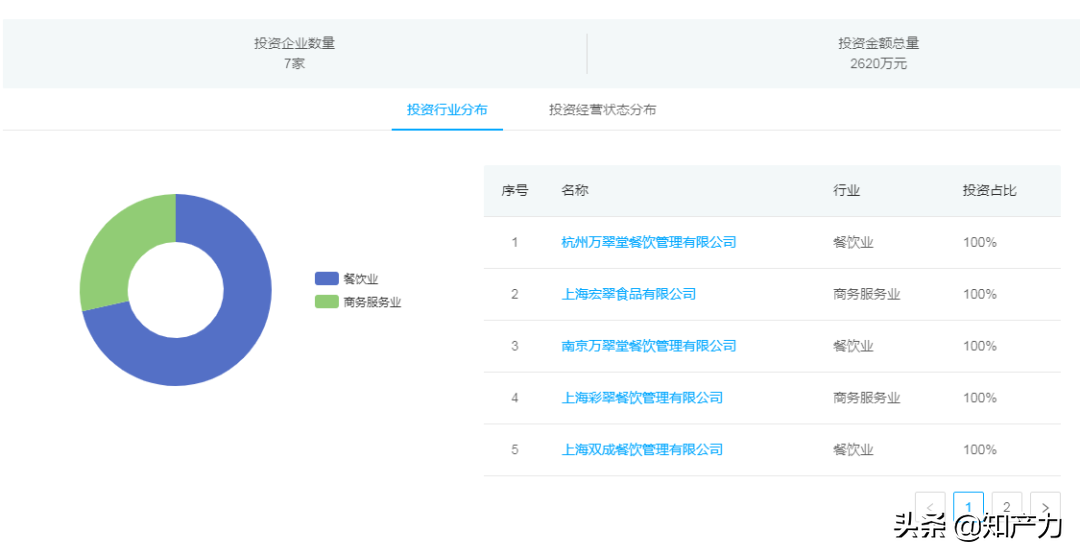Click 餐饮业 cell in row 3
1080x556 pixels.
(853, 346)
